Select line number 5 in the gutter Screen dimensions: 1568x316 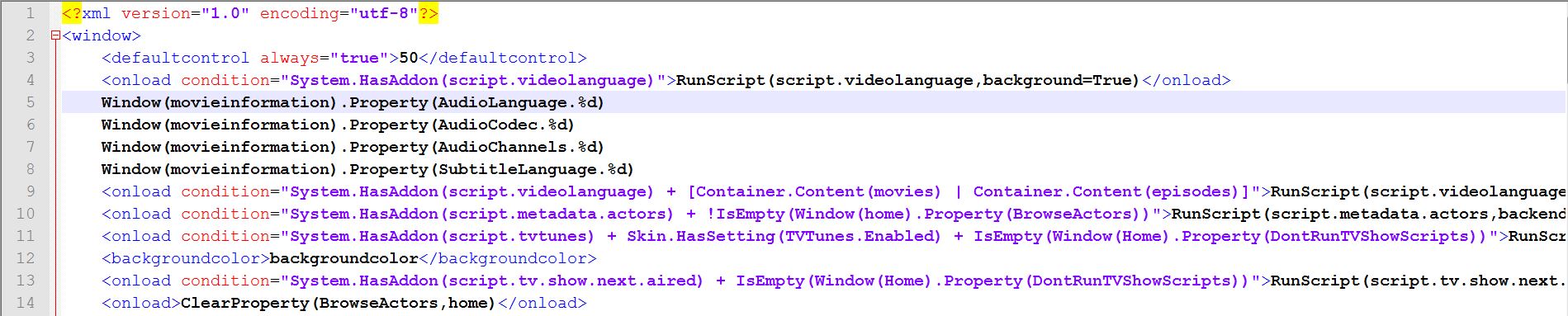31,102
